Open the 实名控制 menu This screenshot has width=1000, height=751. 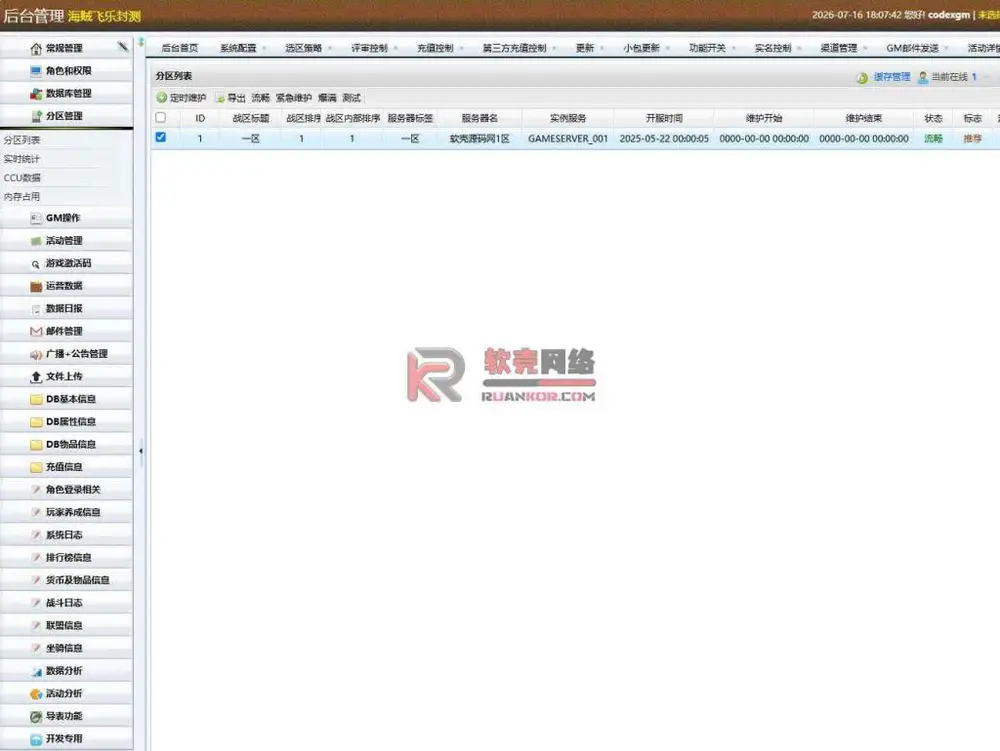tap(778, 48)
